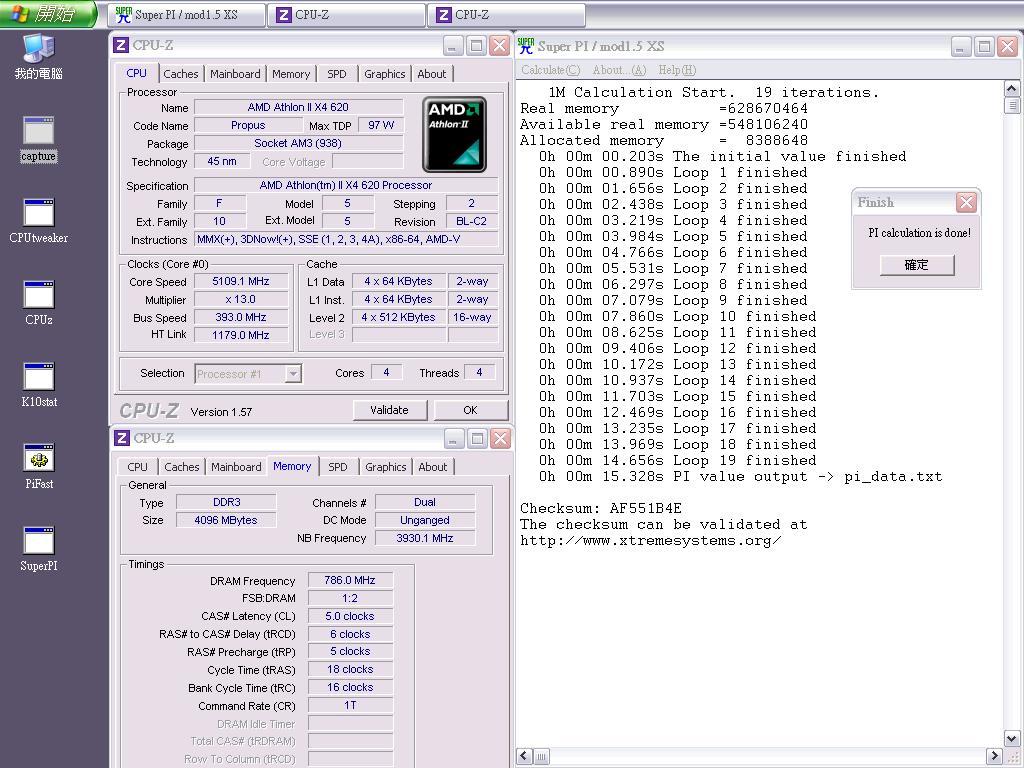Open the Help menu in Super PI

point(677,70)
